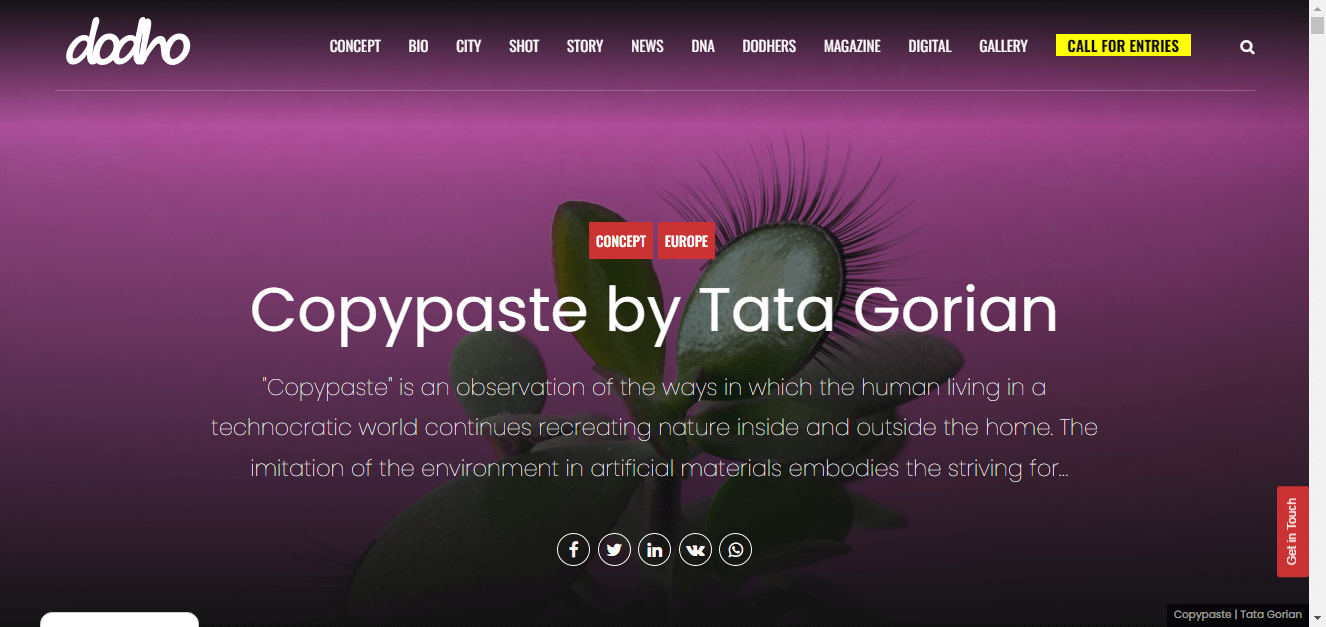Open the DNA menu item

[703, 46]
